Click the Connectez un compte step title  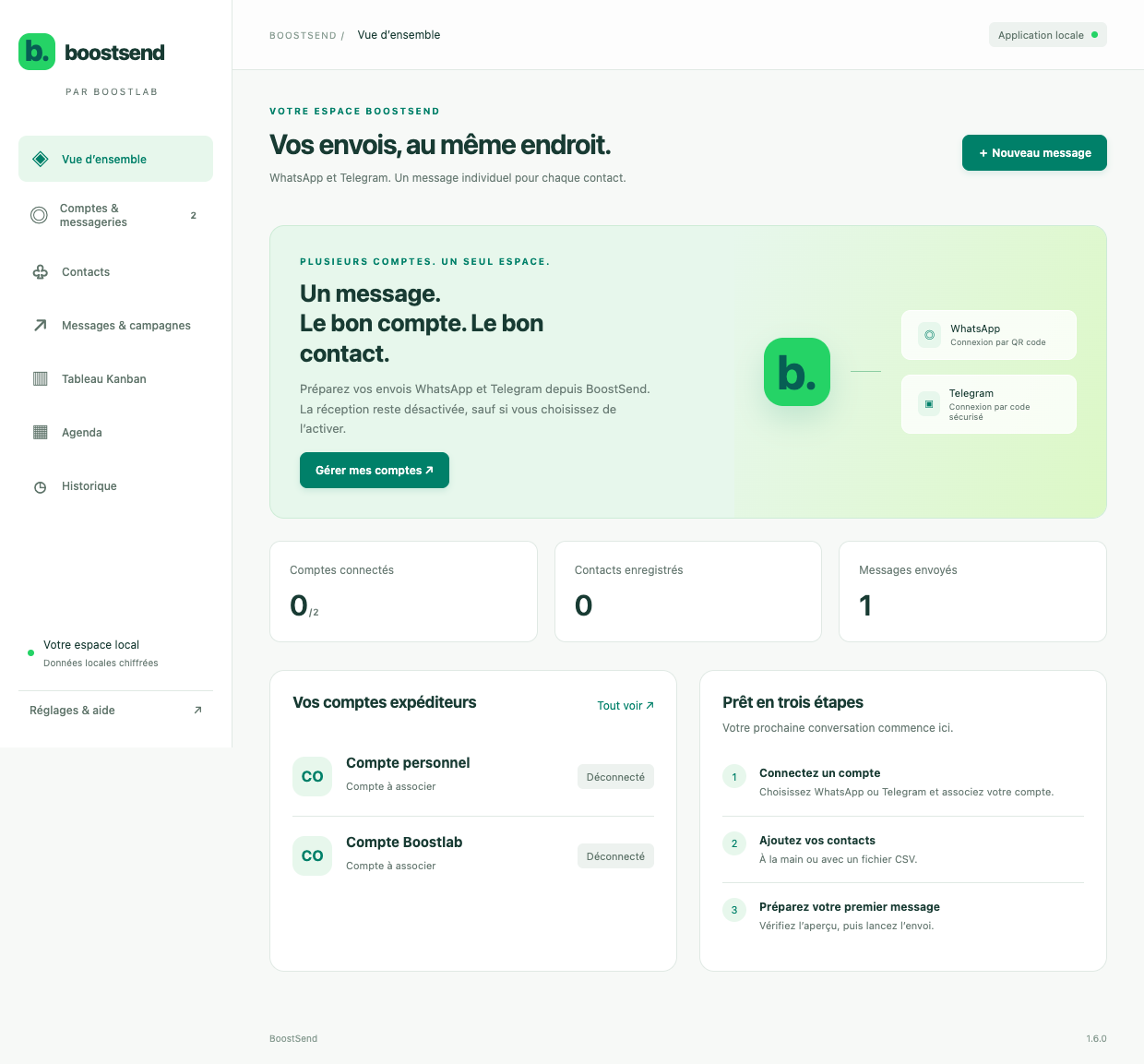tap(819, 773)
